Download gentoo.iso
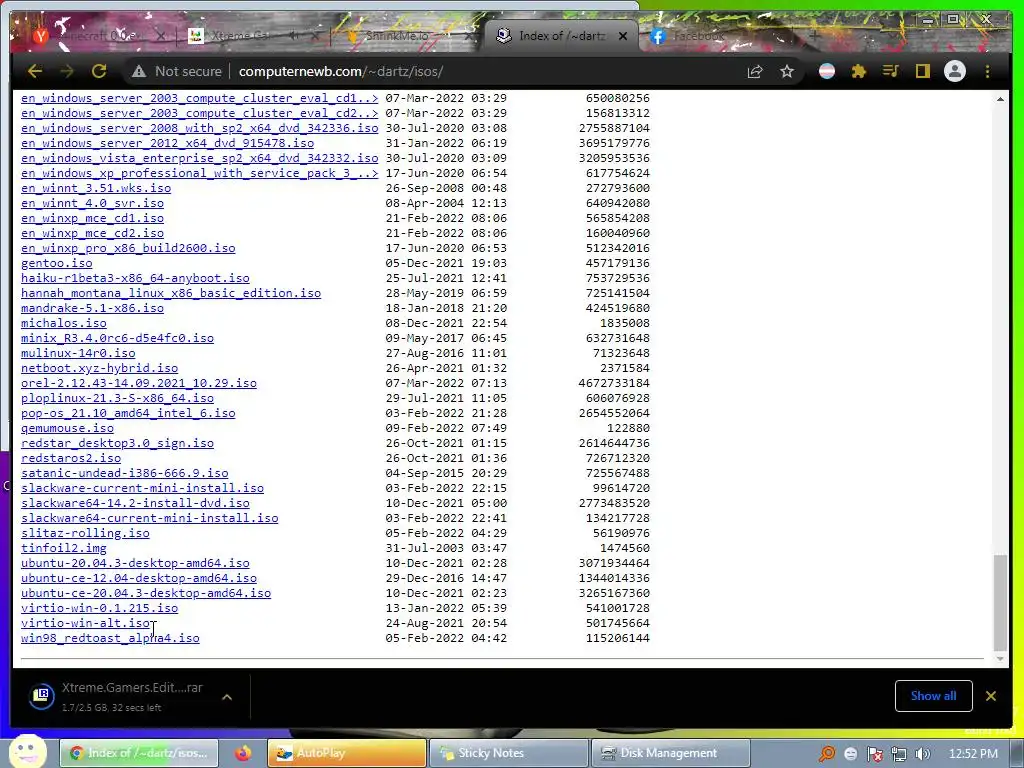This screenshot has height=768, width=1024. [57, 263]
